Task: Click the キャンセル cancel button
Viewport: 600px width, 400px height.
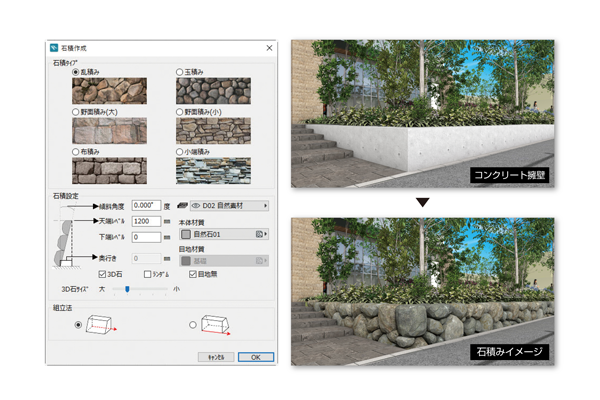Action: coord(218,356)
